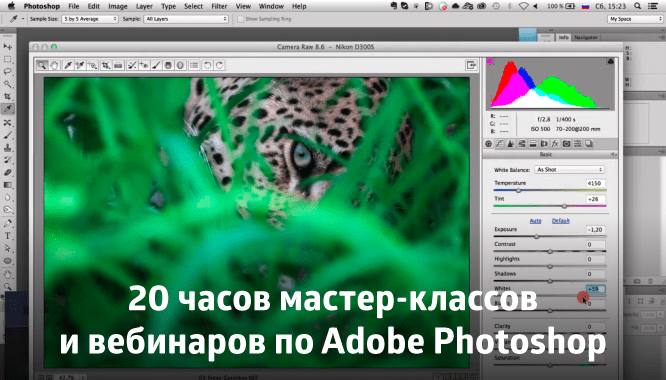This screenshot has height=380, width=666.
Task: Select the Rectangular Marquee tool
Action: pyautogui.click(x=8, y=59)
